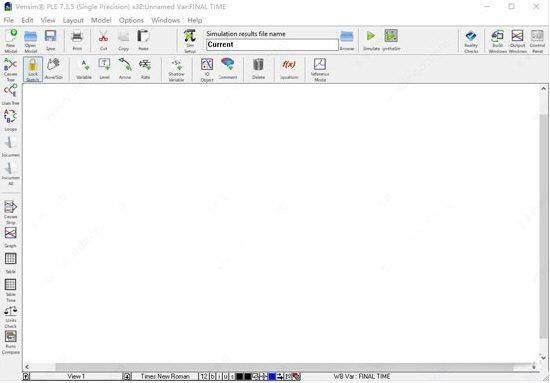Click the Copy toolbar icon
The image size is (550, 383).
point(123,40)
